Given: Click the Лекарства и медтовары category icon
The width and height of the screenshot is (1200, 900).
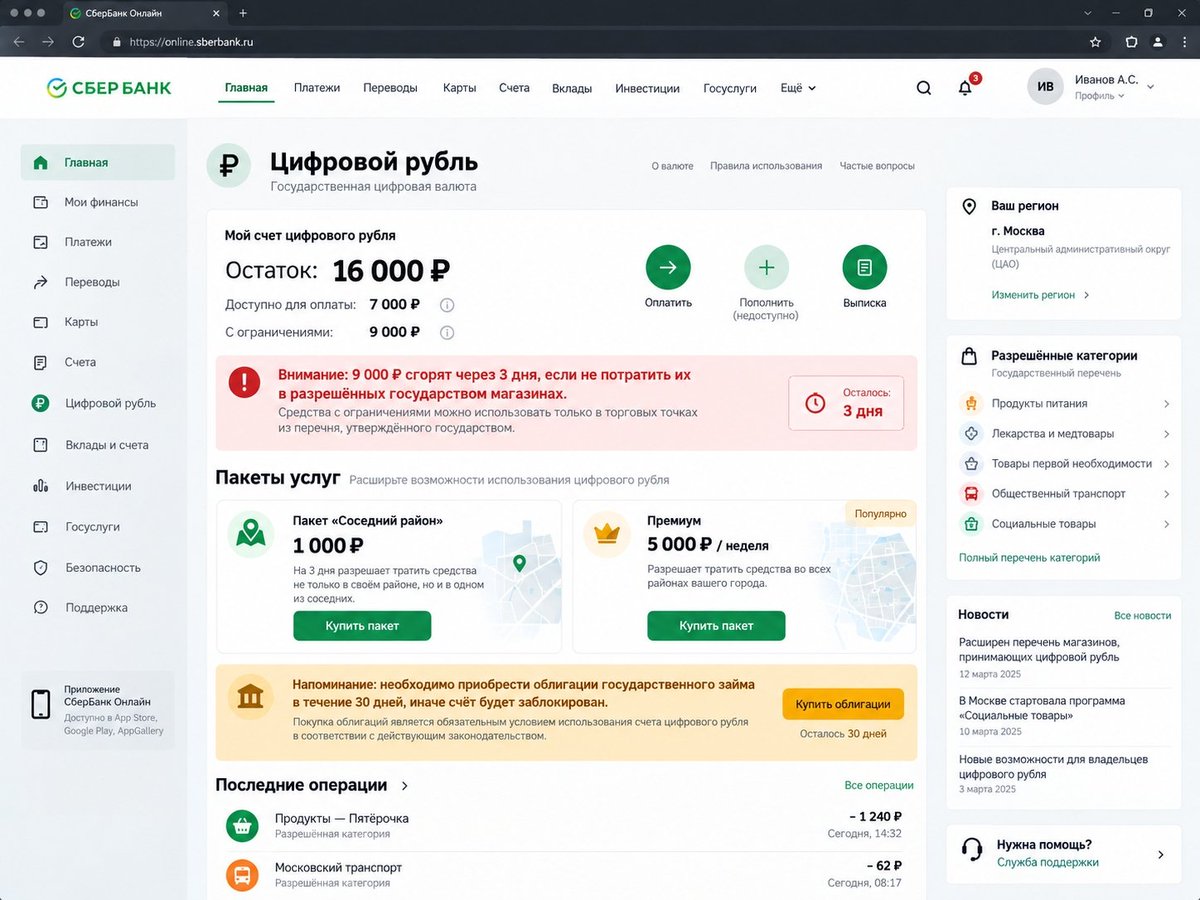Looking at the screenshot, I should (970, 434).
